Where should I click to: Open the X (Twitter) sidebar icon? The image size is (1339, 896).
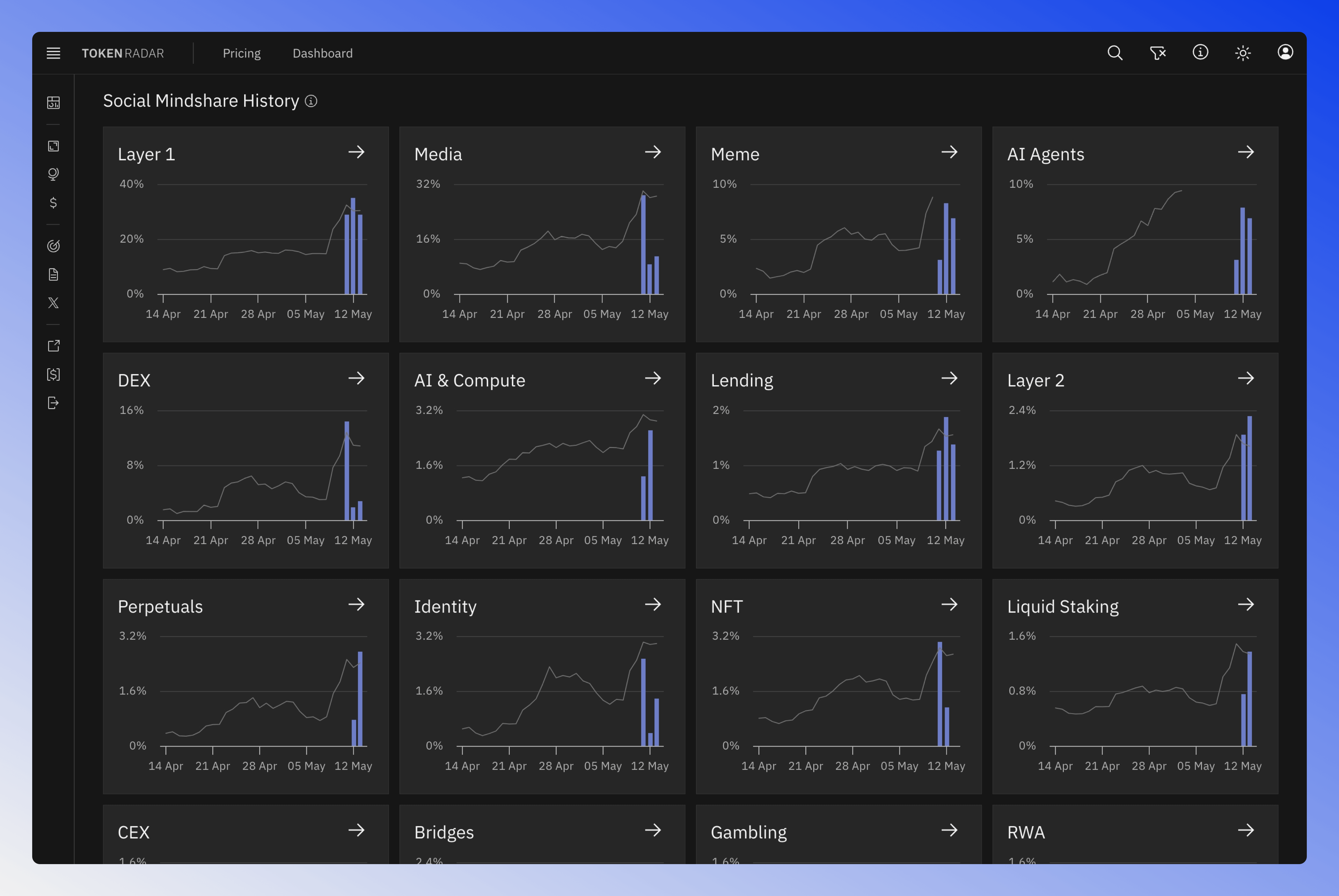tap(53, 303)
